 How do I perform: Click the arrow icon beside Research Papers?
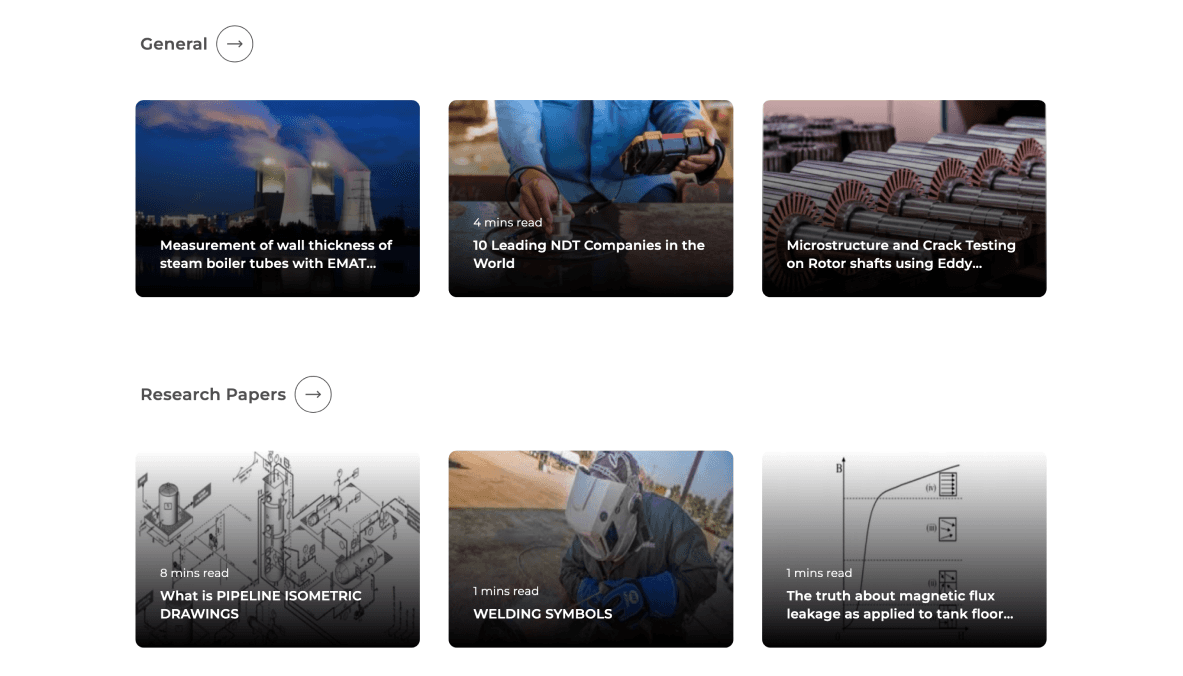pyautogui.click(x=313, y=395)
